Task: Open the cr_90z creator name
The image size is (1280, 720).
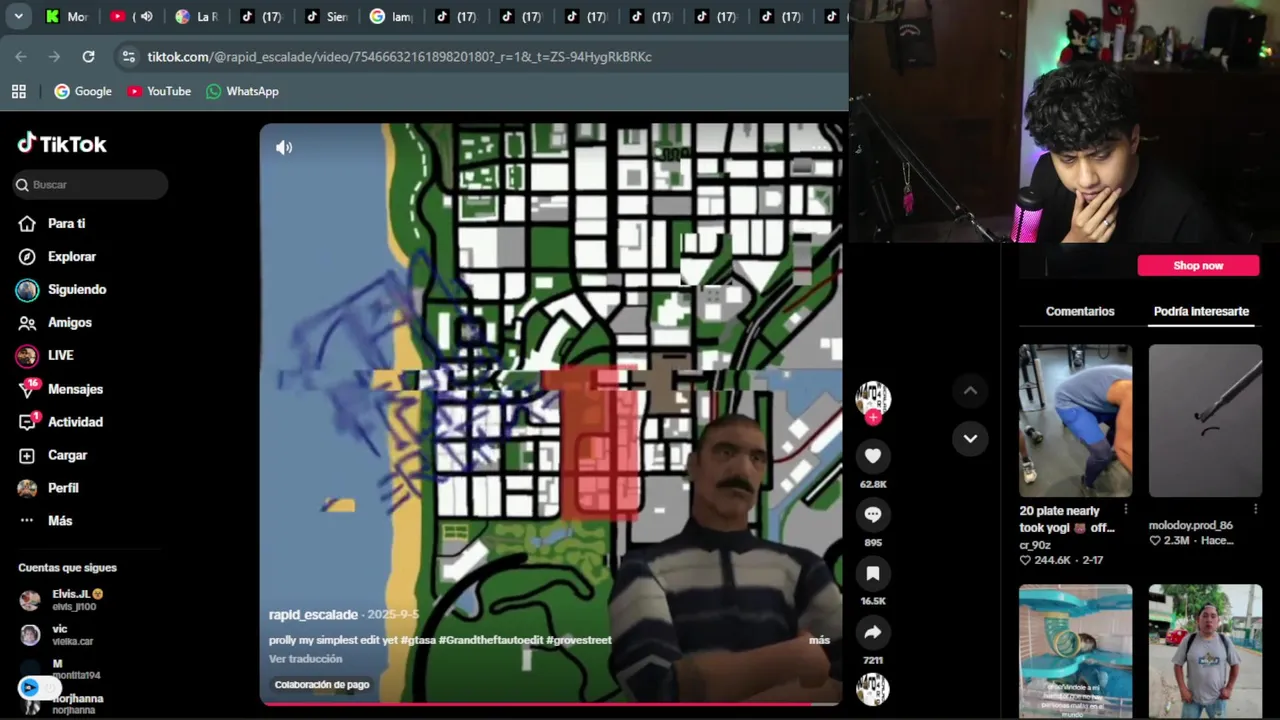Action: point(1035,545)
